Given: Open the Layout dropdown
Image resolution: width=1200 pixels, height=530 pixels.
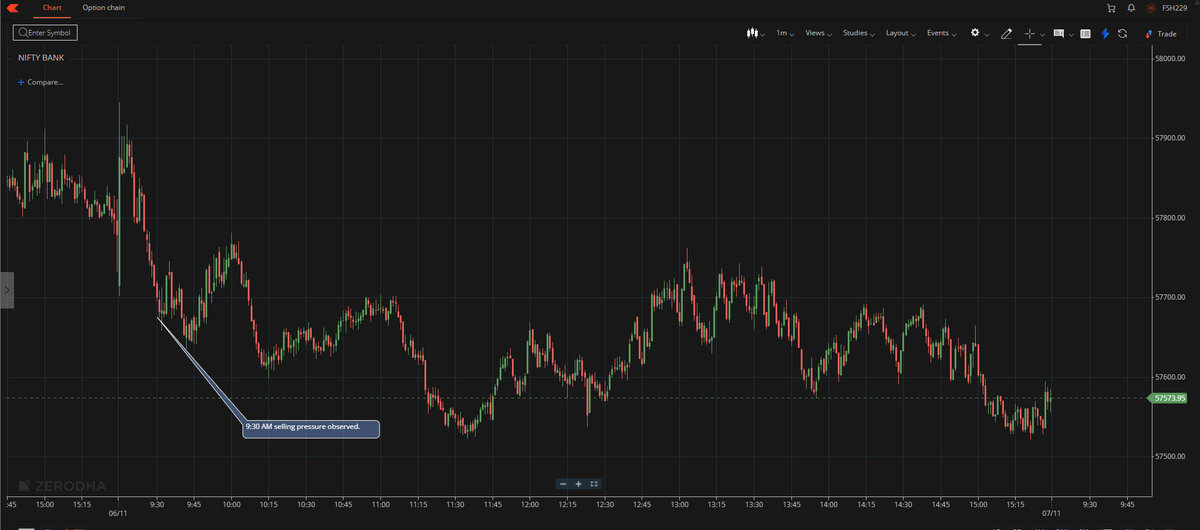Looking at the screenshot, I should pos(901,33).
